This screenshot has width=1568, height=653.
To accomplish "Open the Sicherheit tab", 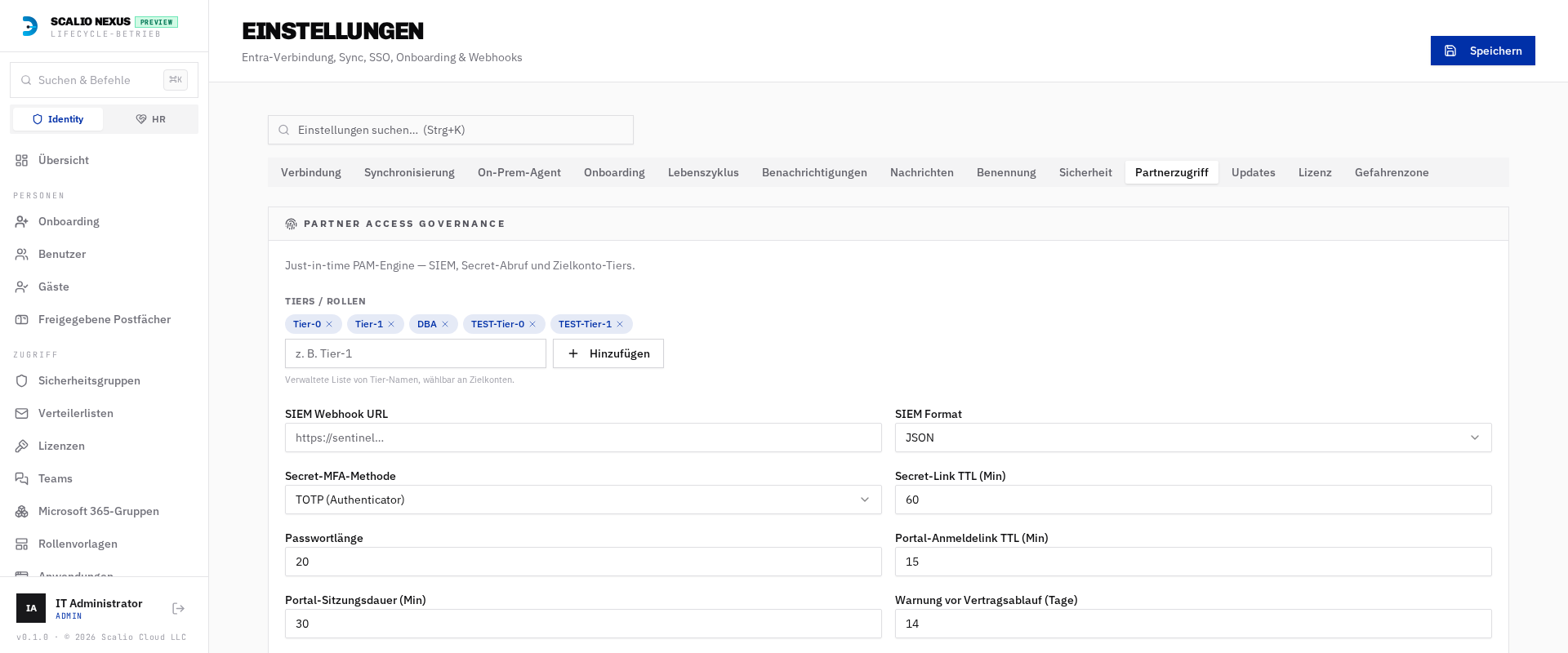I will tap(1085, 172).
